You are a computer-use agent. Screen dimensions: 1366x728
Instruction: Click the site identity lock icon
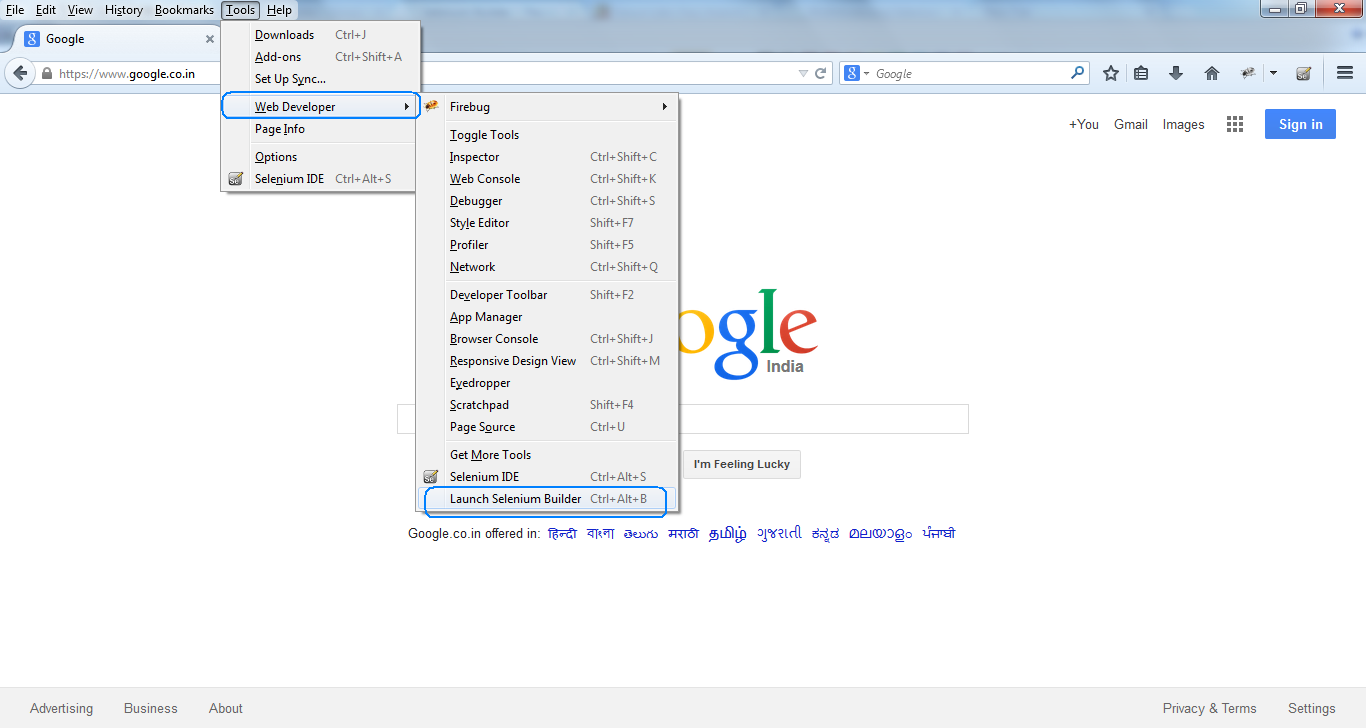click(47, 72)
